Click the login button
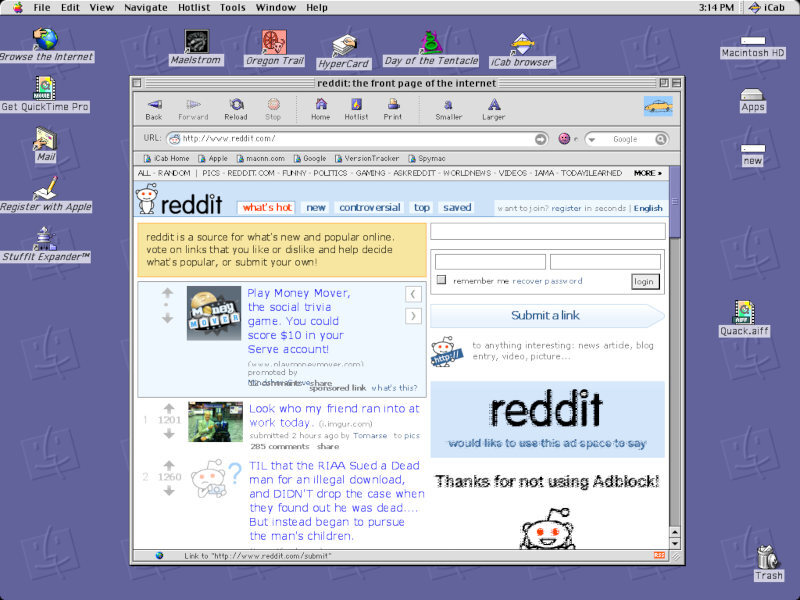The image size is (800, 600). click(x=644, y=281)
